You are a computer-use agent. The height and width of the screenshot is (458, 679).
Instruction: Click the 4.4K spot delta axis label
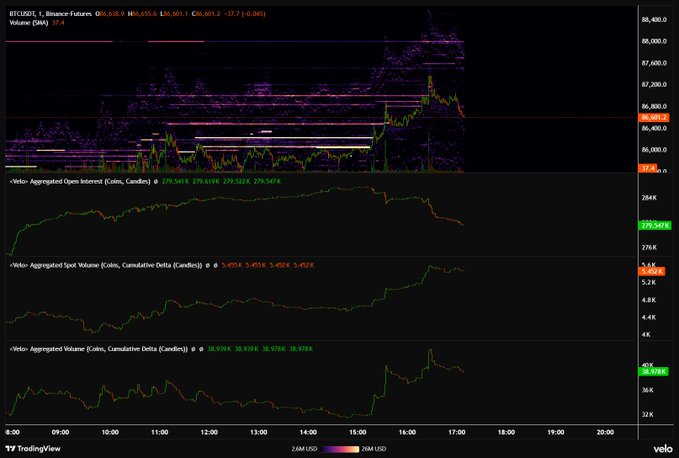(649, 317)
